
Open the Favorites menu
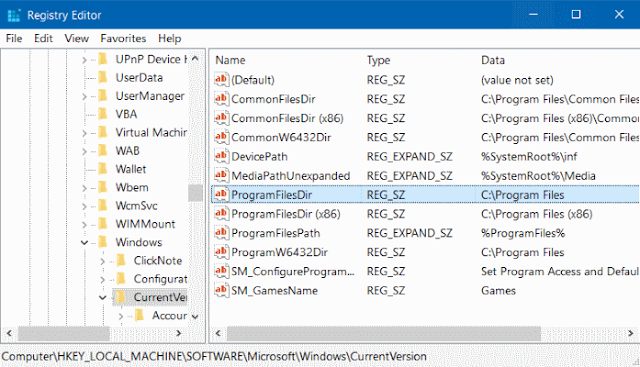click(123, 38)
